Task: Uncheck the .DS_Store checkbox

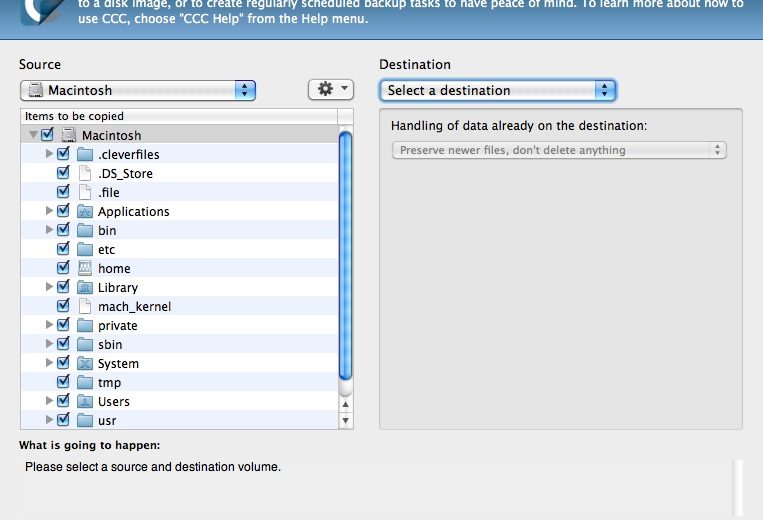Action: click(x=63, y=172)
